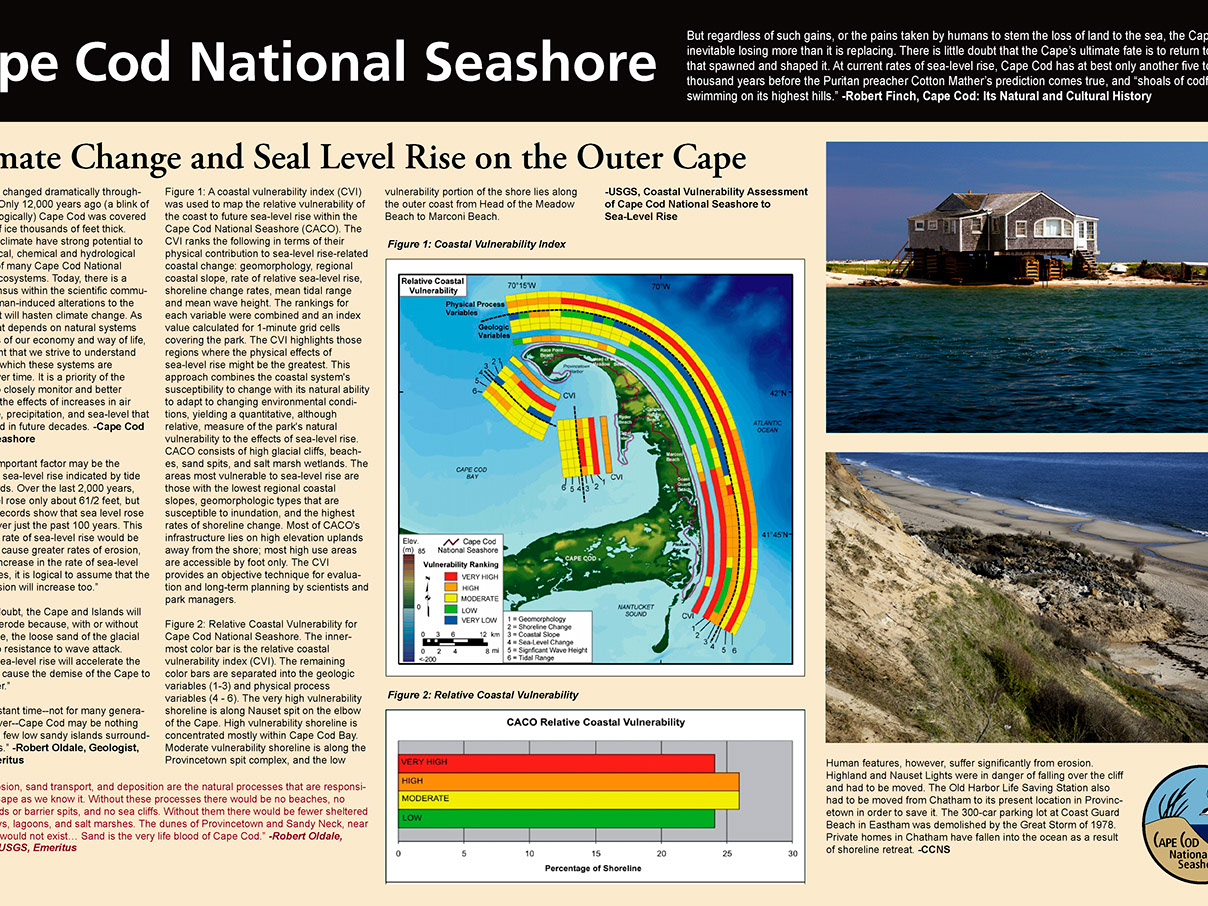Image resolution: width=1208 pixels, height=906 pixels.
Task: Select the red VERY HIGH chart bar
Action: 557,763
